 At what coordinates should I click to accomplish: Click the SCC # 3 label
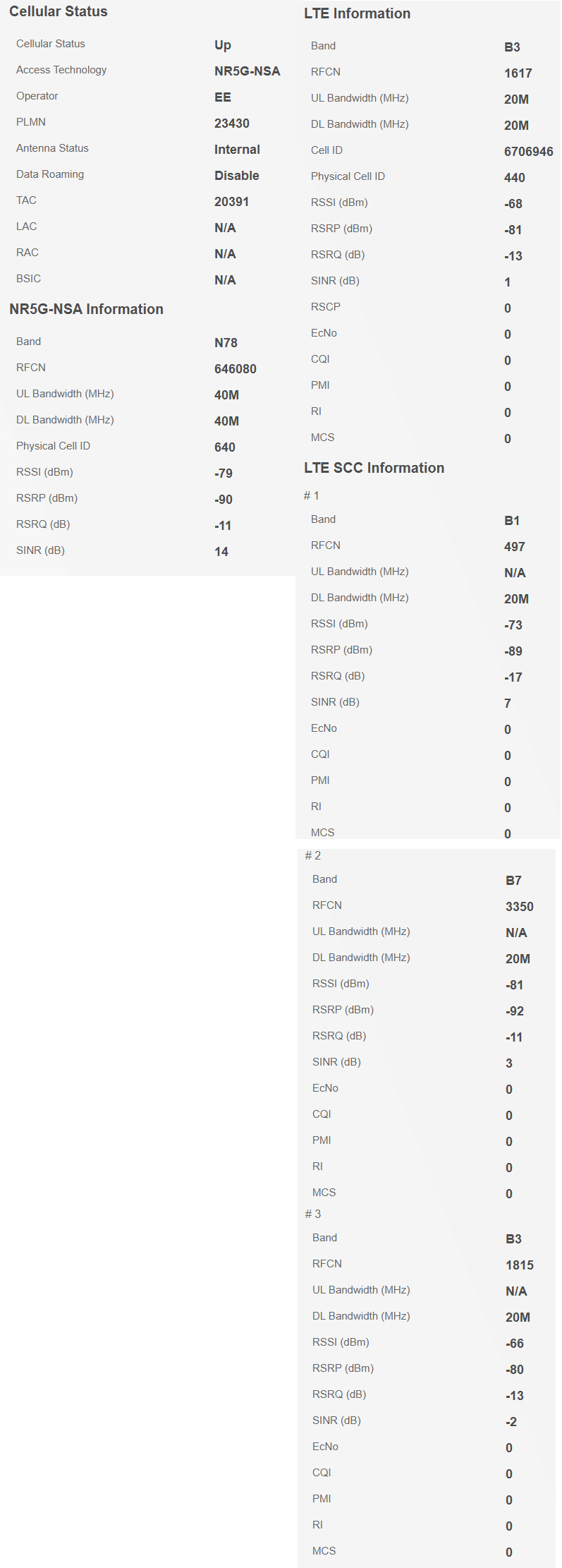[x=313, y=1214]
